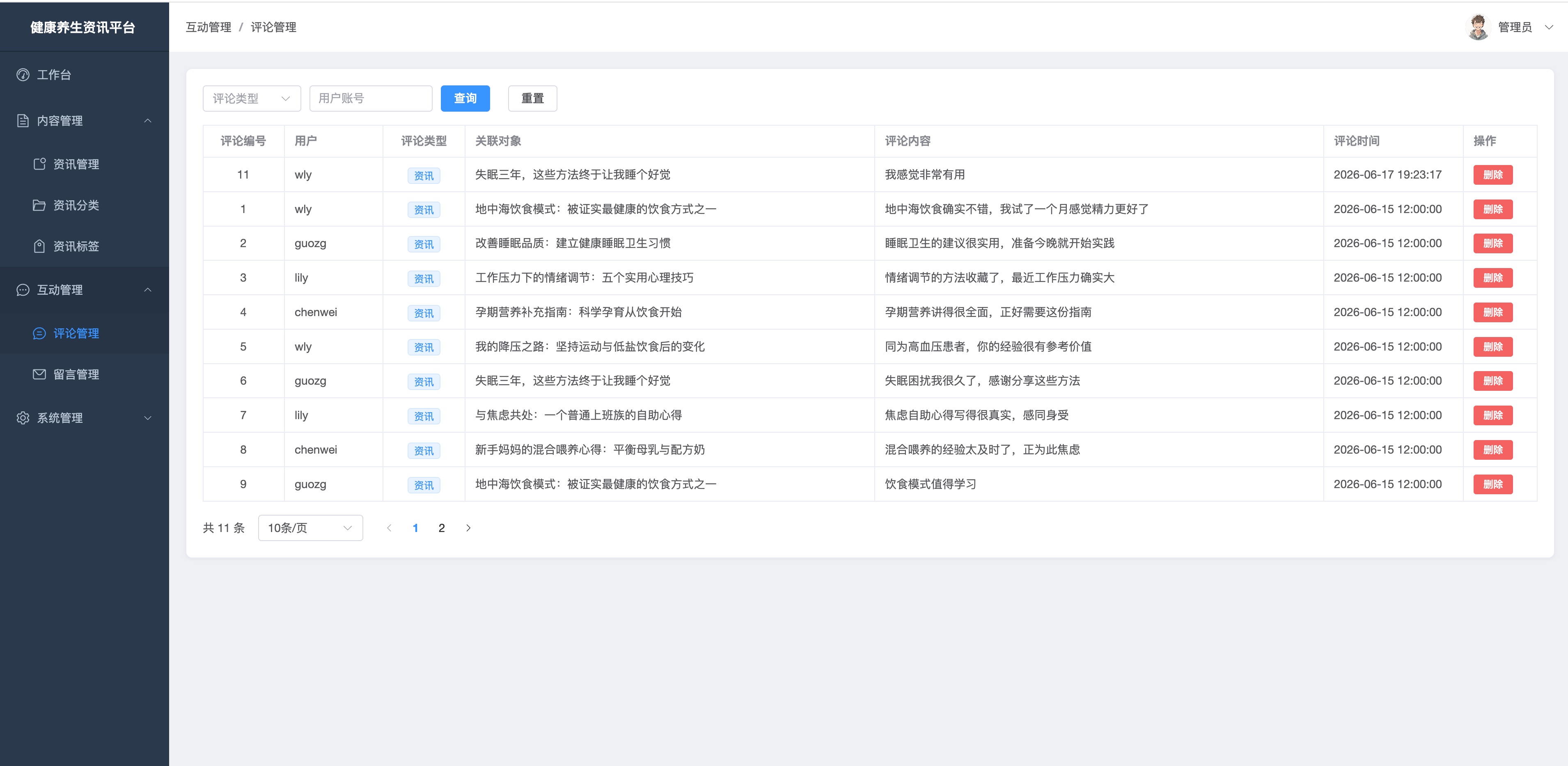
Task: Click 评论管理 breadcrumb text
Action: (x=273, y=28)
